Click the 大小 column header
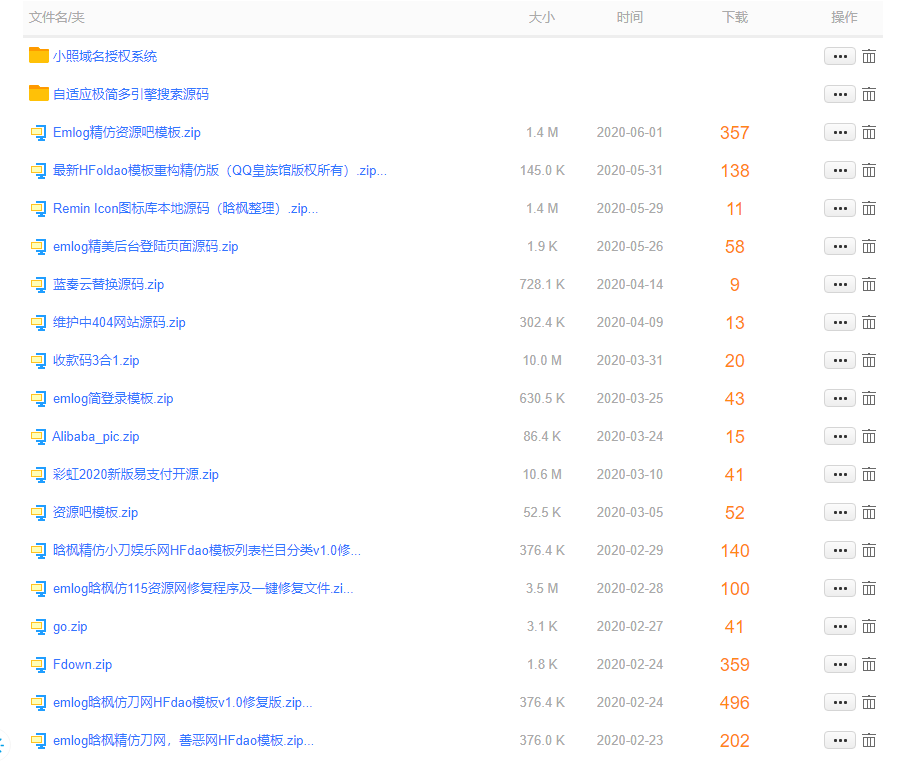The image size is (923, 764). tap(542, 17)
